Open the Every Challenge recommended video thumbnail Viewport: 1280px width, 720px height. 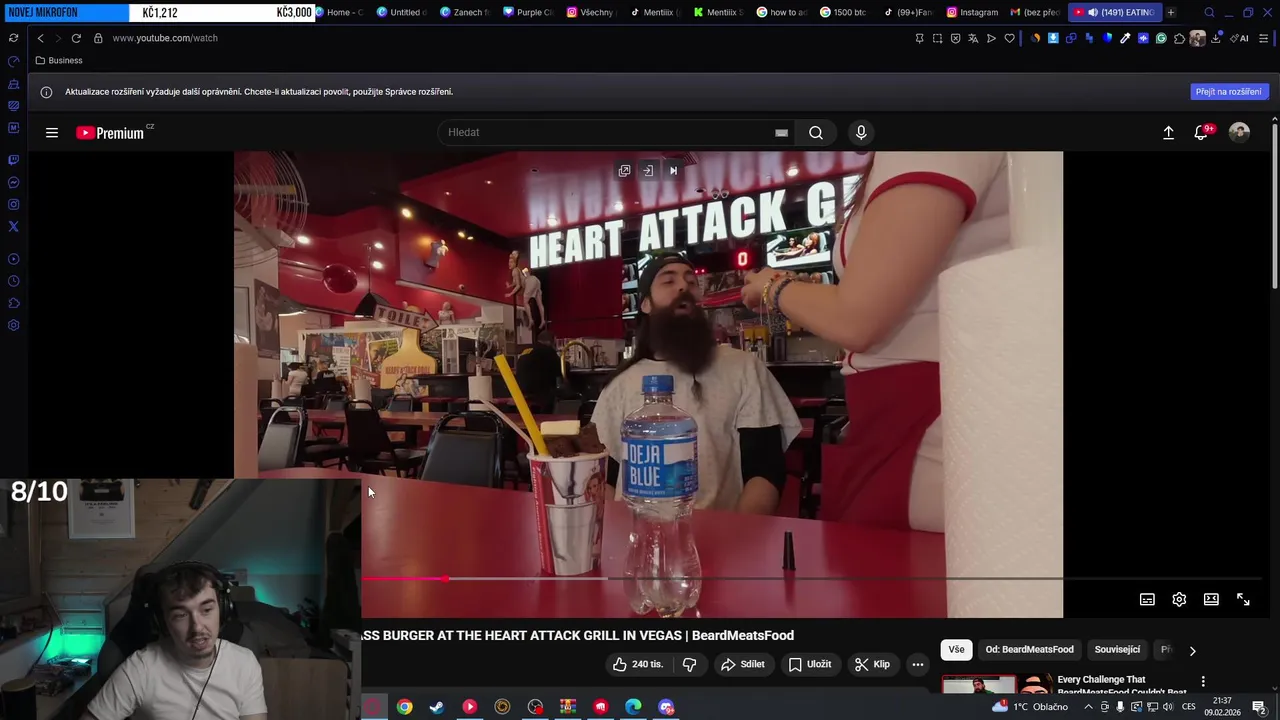click(x=996, y=686)
